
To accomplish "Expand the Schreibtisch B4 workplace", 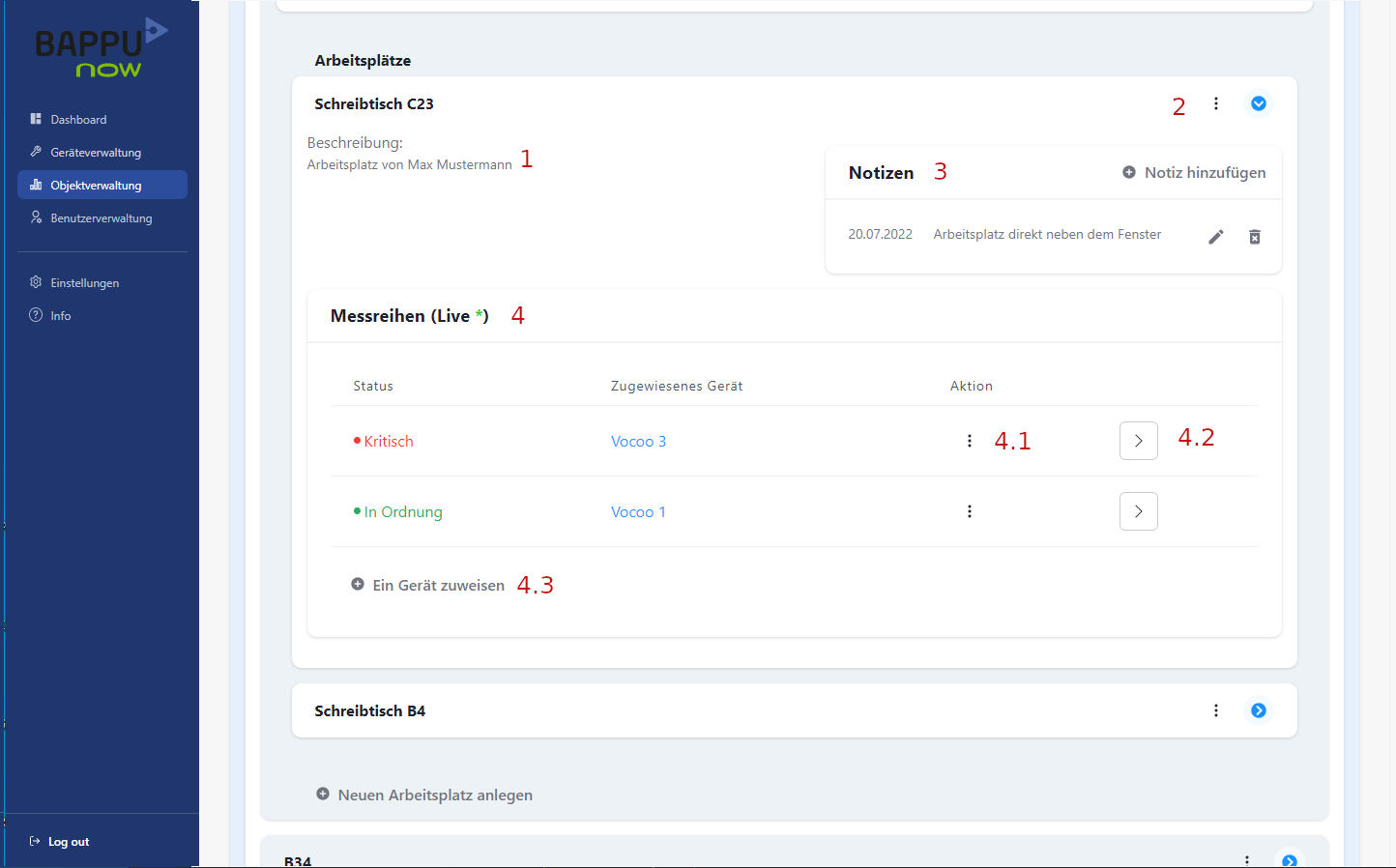I will (1259, 710).
